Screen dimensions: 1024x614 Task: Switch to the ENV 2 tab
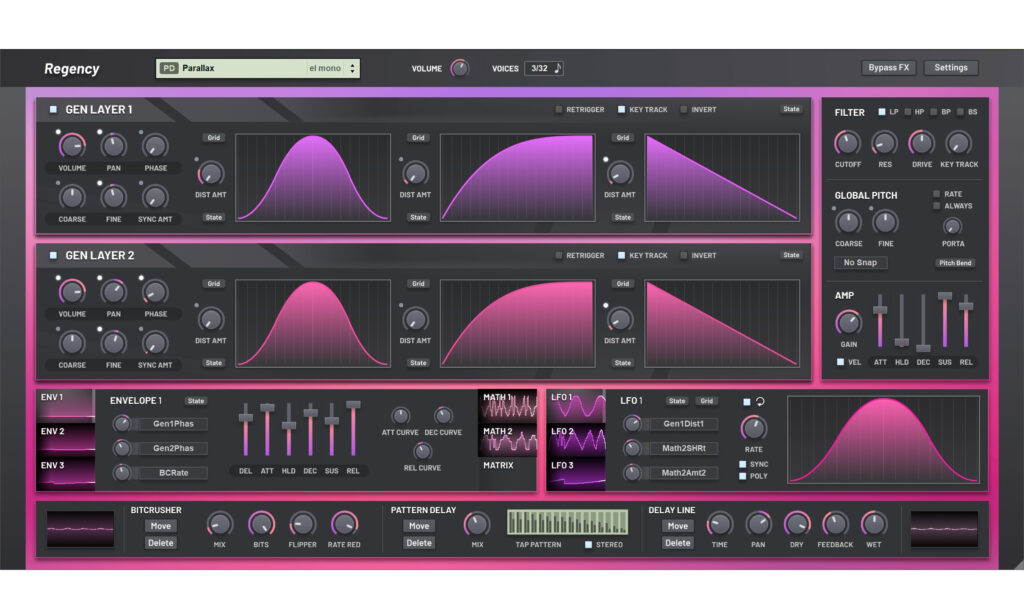[65, 435]
